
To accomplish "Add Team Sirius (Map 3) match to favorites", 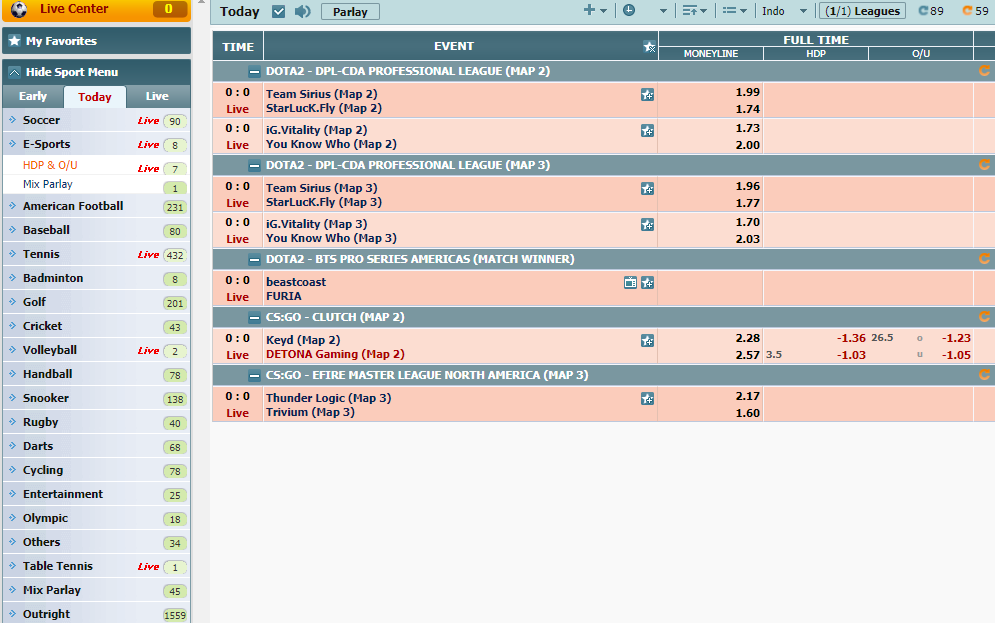I will (647, 188).
